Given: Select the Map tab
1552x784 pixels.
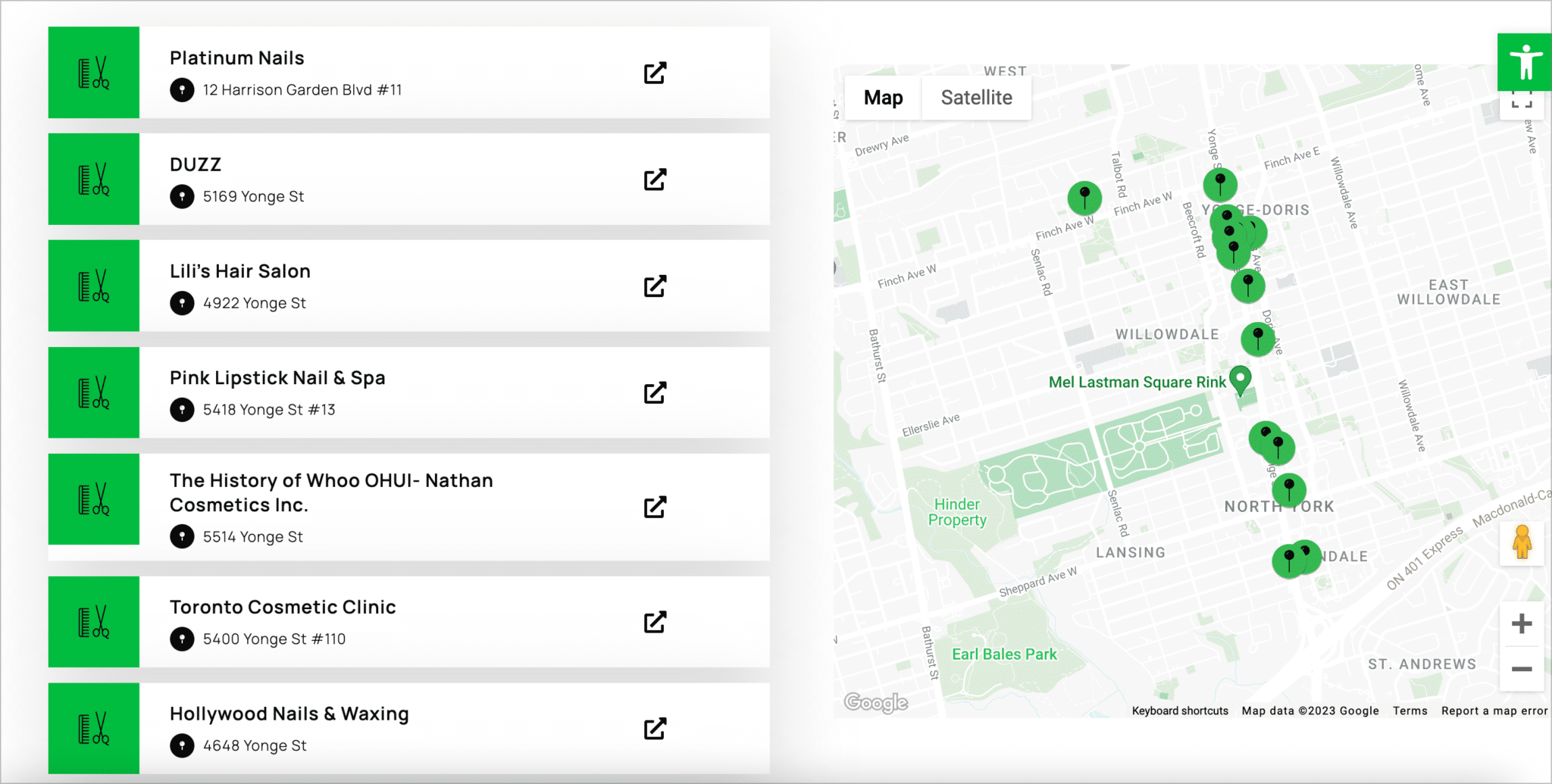Looking at the screenshot, I should pos(883,97).
